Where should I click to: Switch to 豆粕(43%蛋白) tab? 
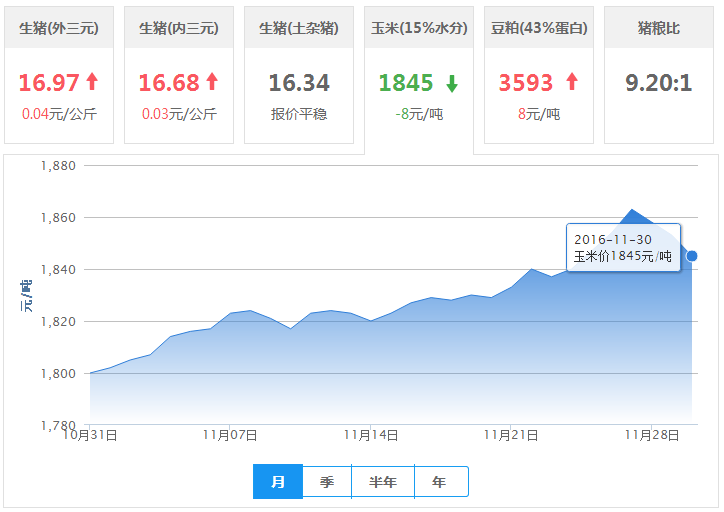pyautogui.click(x=539, y=75)
